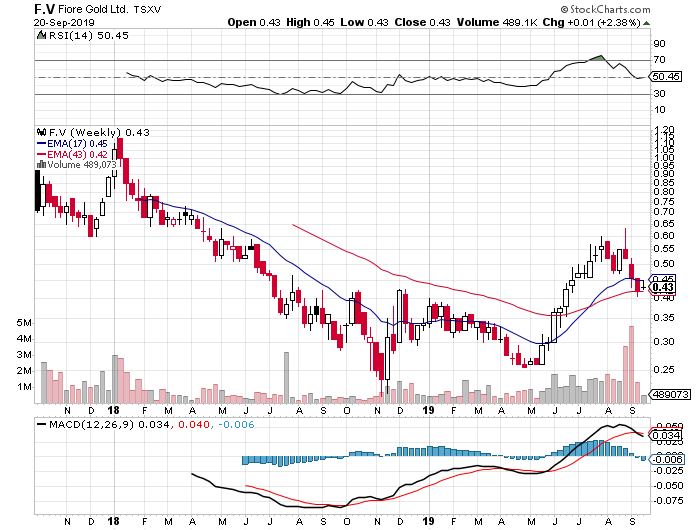Viewport: 700px width, 530px height.
Task: Click the Volume legend bar icon
Action: tap(40, 165)
